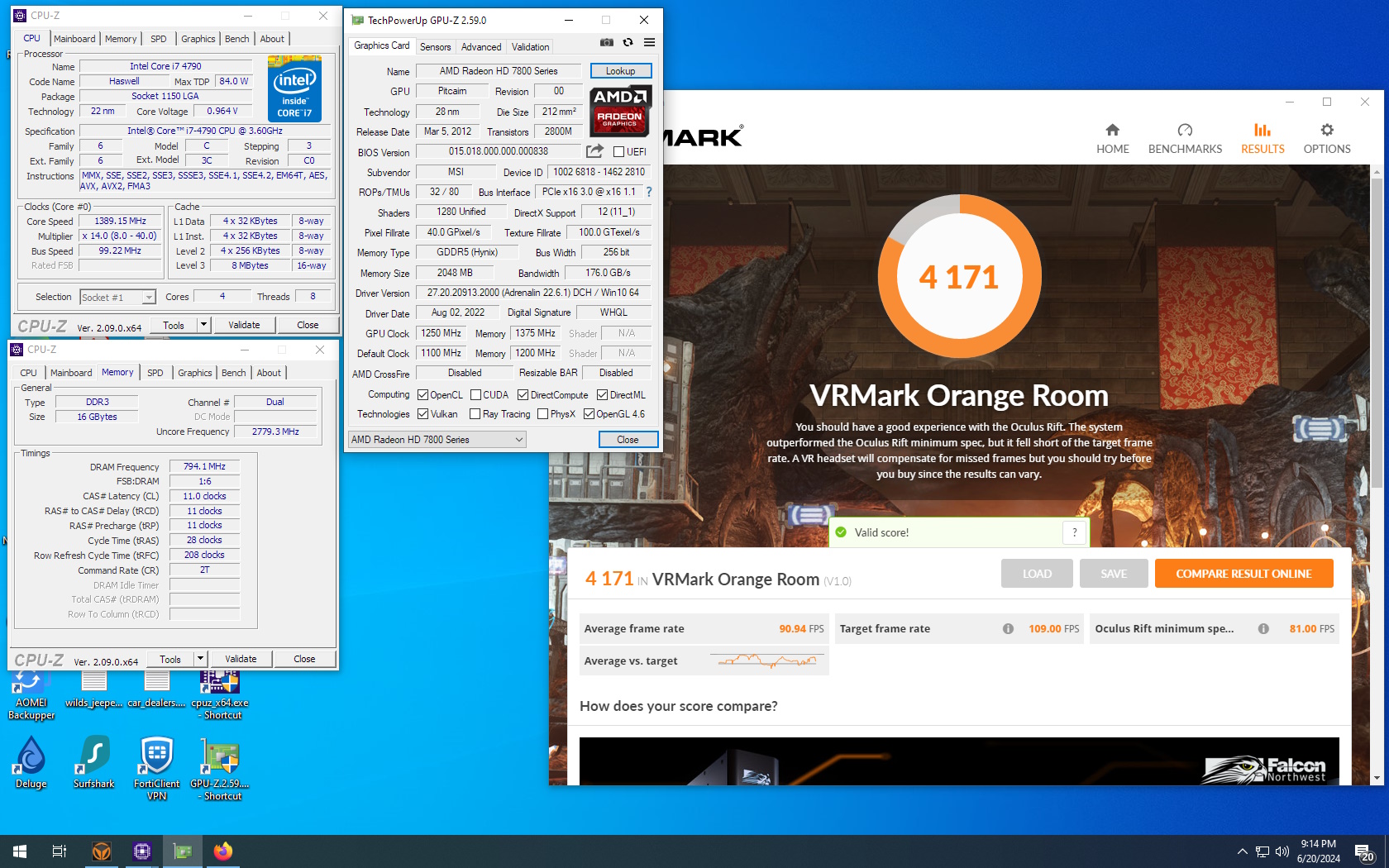Viewport: 1389px width, 868px height.
Task: Click the Close button in GPU-Z
Action: tap(628, 440)
